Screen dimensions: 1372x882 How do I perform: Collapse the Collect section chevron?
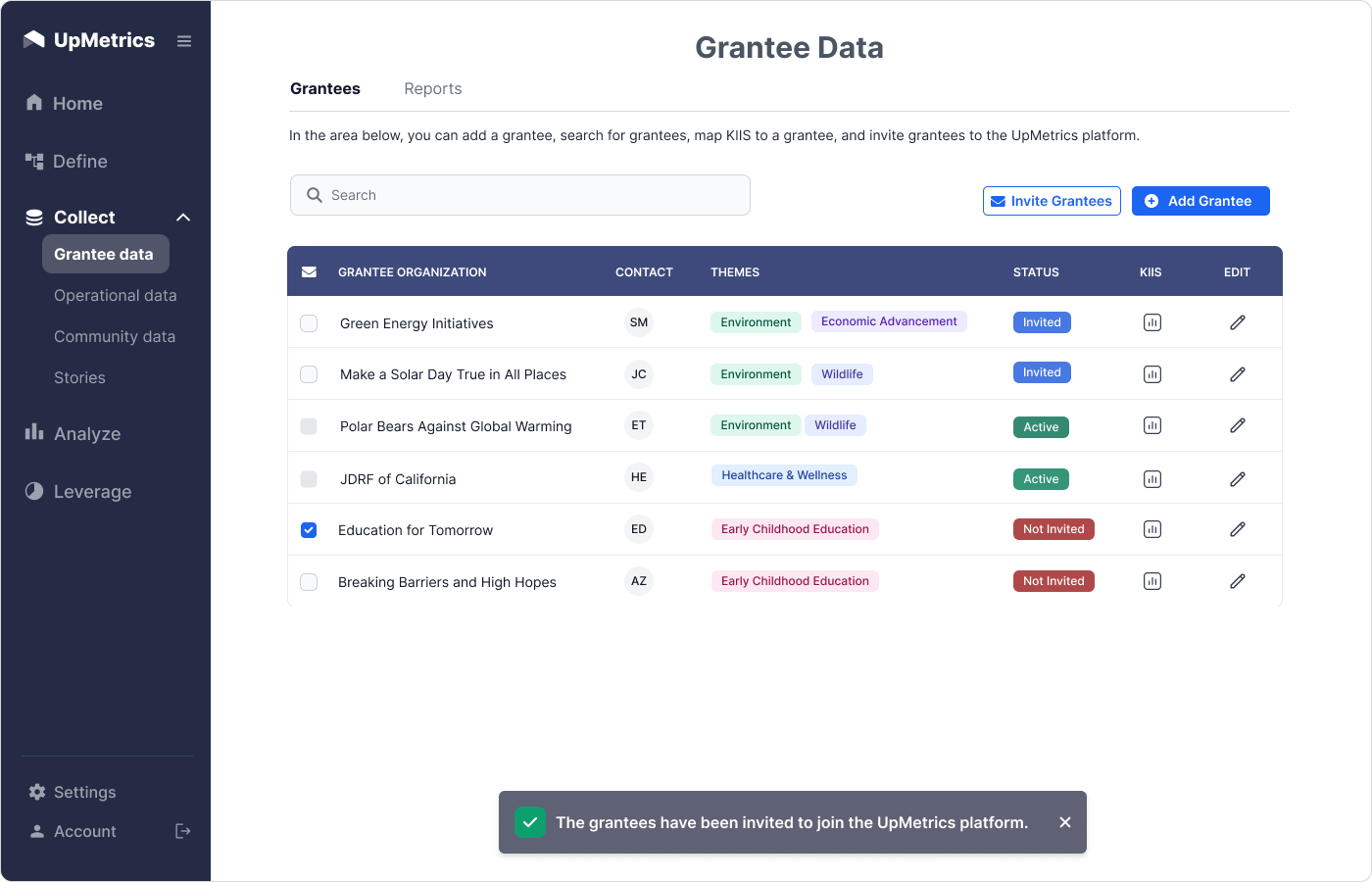(183, 218)
